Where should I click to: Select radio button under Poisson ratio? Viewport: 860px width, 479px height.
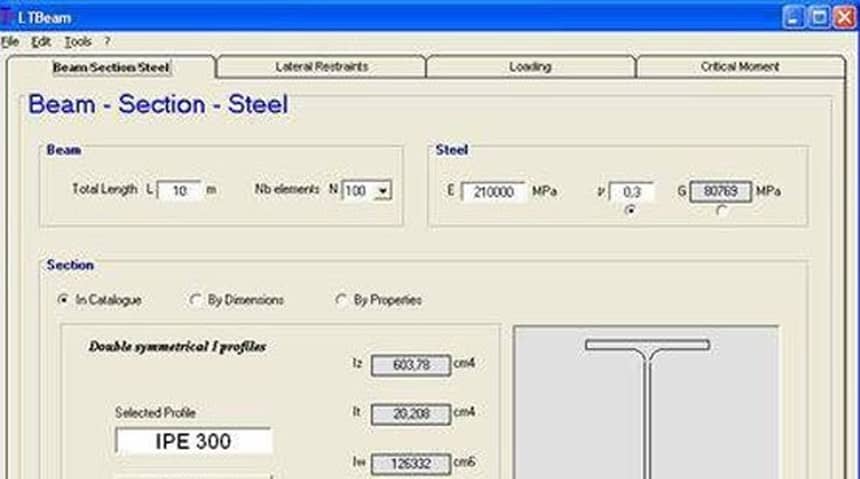630,210
